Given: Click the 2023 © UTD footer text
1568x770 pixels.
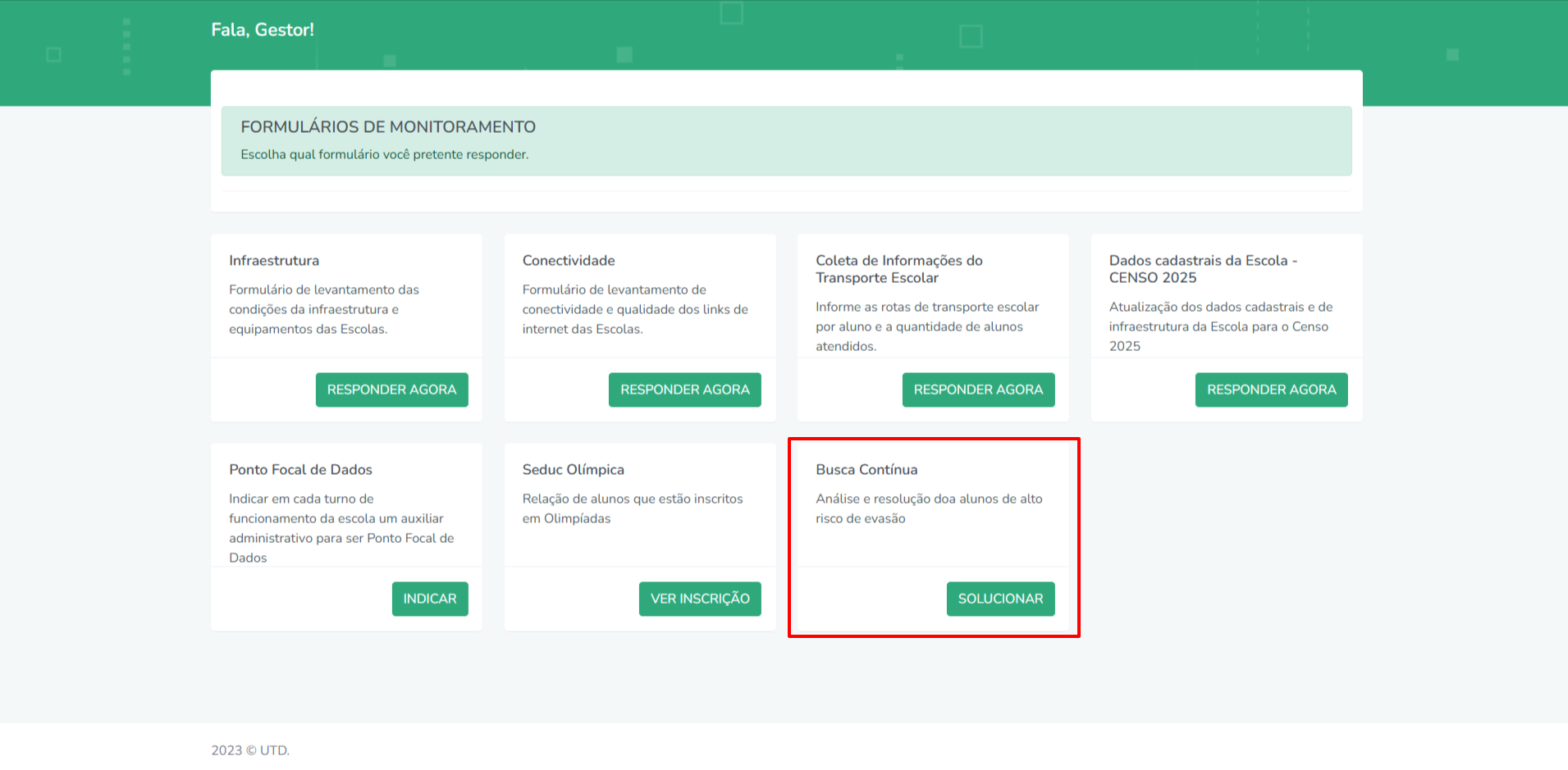Looking at the screenshot, I should (x=250, y=750).
